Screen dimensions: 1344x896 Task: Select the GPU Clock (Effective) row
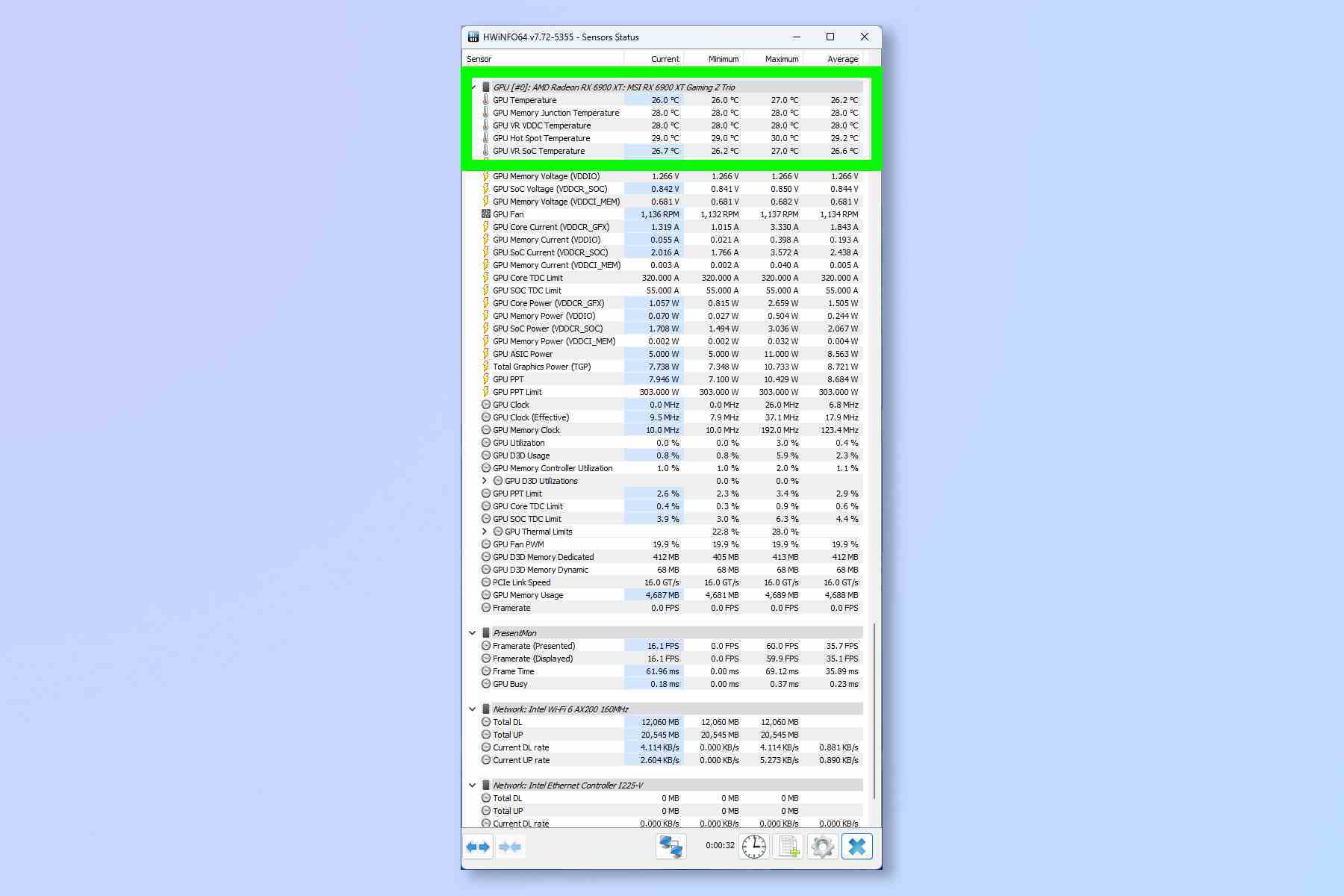[671, 417]
